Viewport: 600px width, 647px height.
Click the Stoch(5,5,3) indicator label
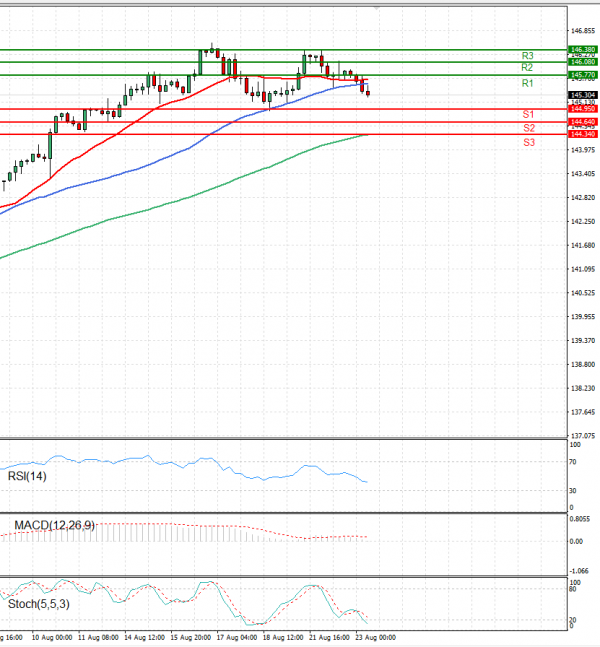(39, 604)
